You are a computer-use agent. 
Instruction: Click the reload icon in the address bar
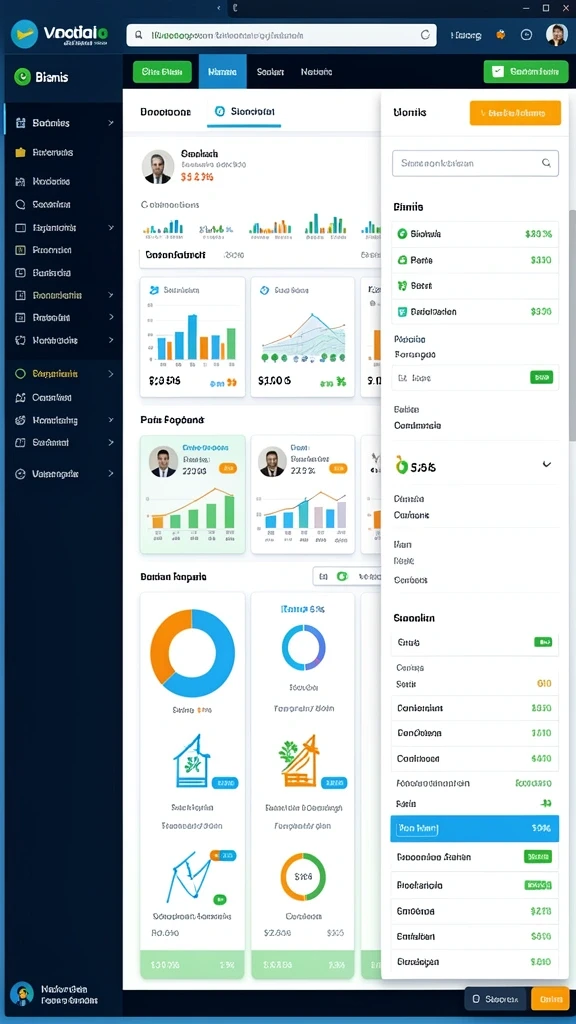425,35
